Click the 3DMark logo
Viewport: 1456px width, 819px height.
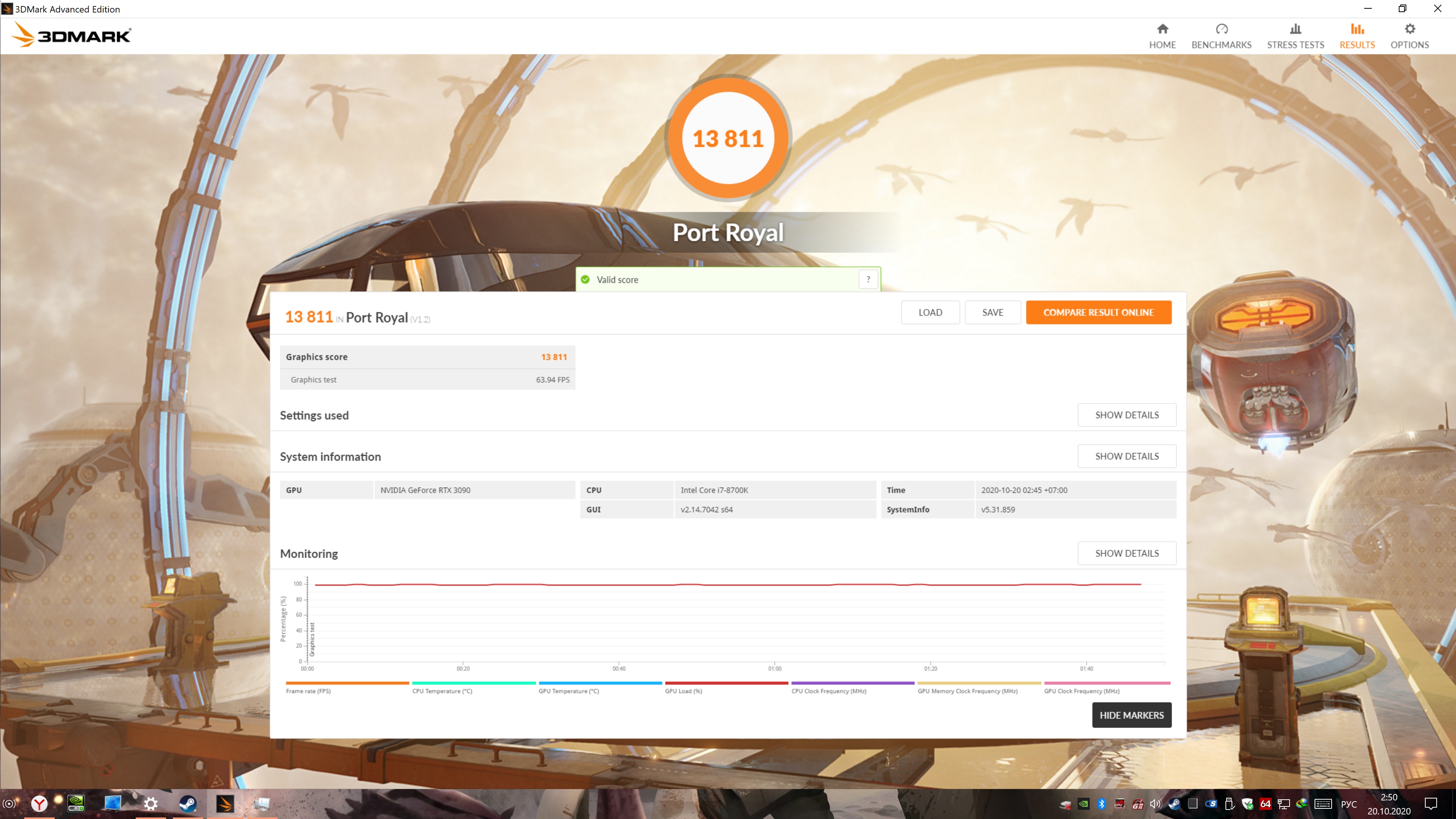(72, 35)
